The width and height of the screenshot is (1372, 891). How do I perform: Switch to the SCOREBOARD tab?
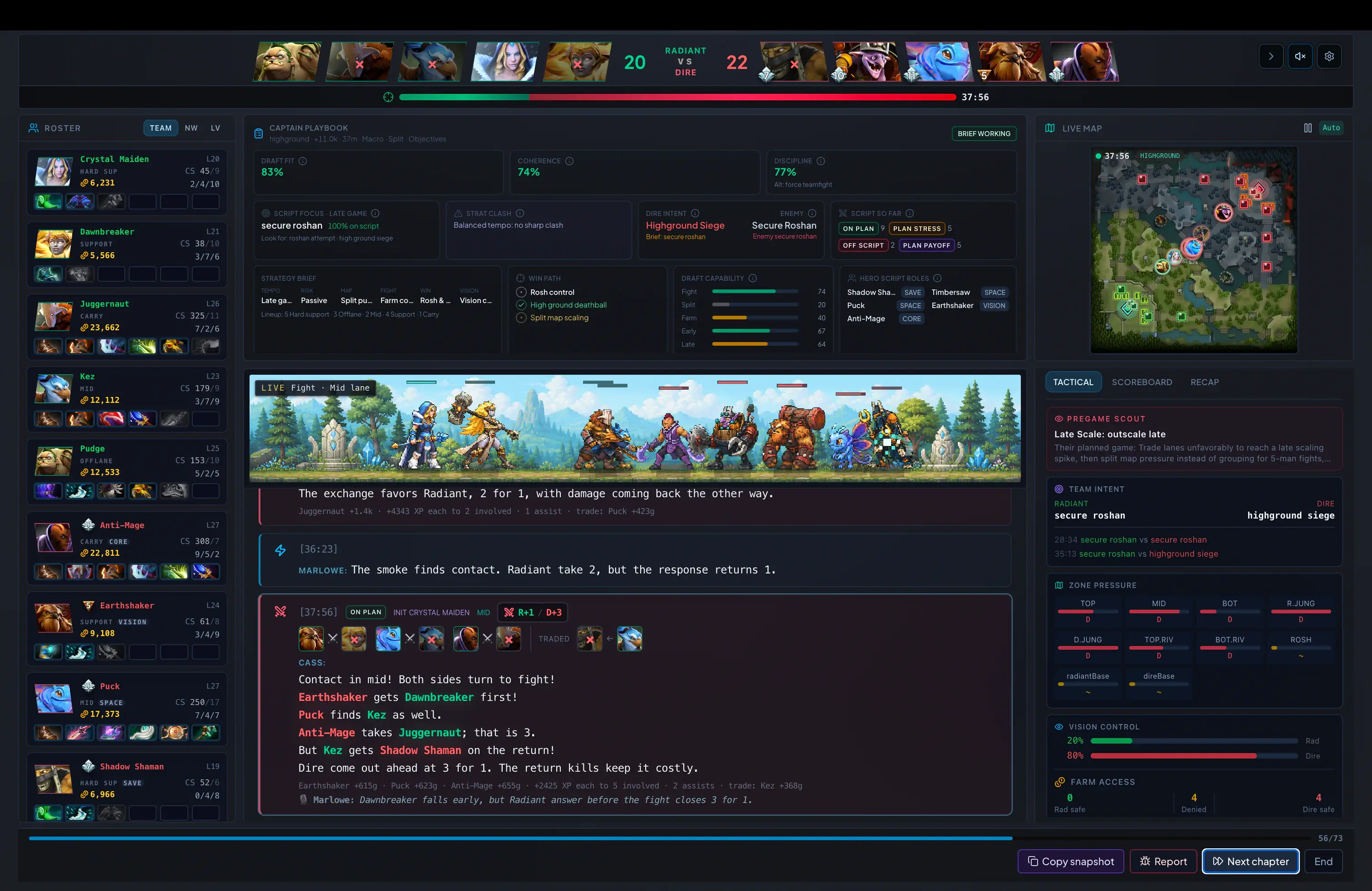[x=1142, y=382]
